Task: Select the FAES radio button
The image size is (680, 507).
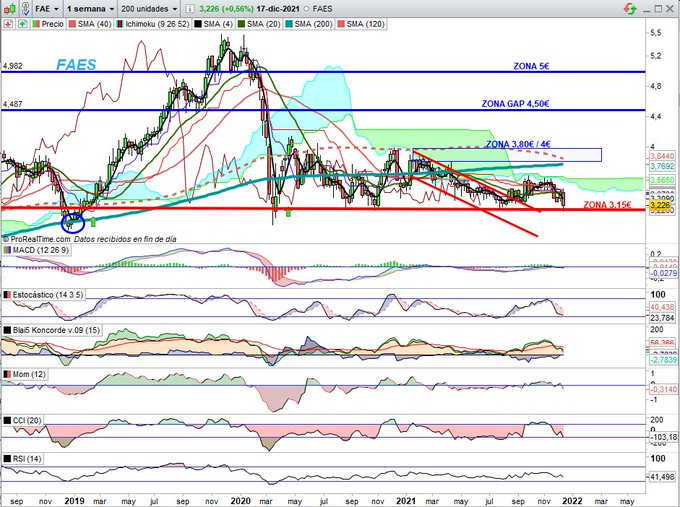Action: [307, 9]
